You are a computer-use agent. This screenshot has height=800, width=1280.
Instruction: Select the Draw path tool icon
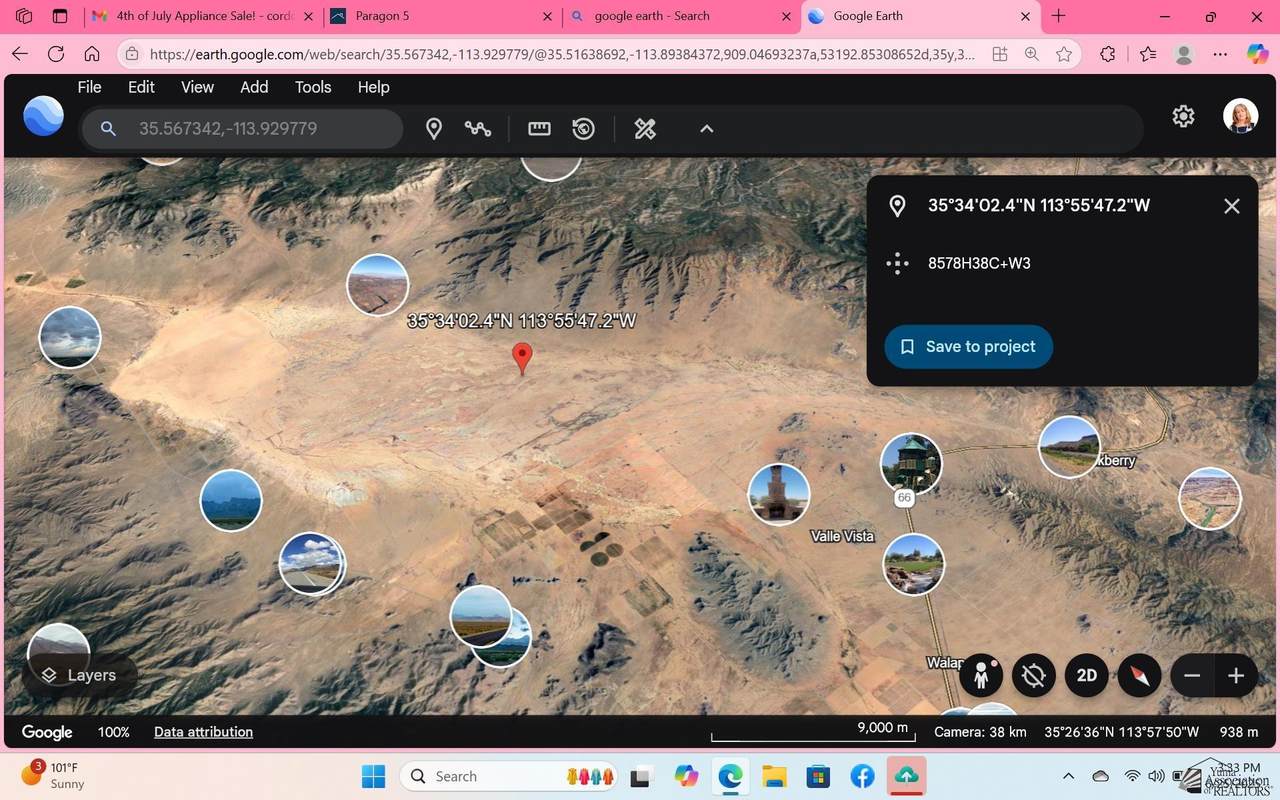pos(478,129)
